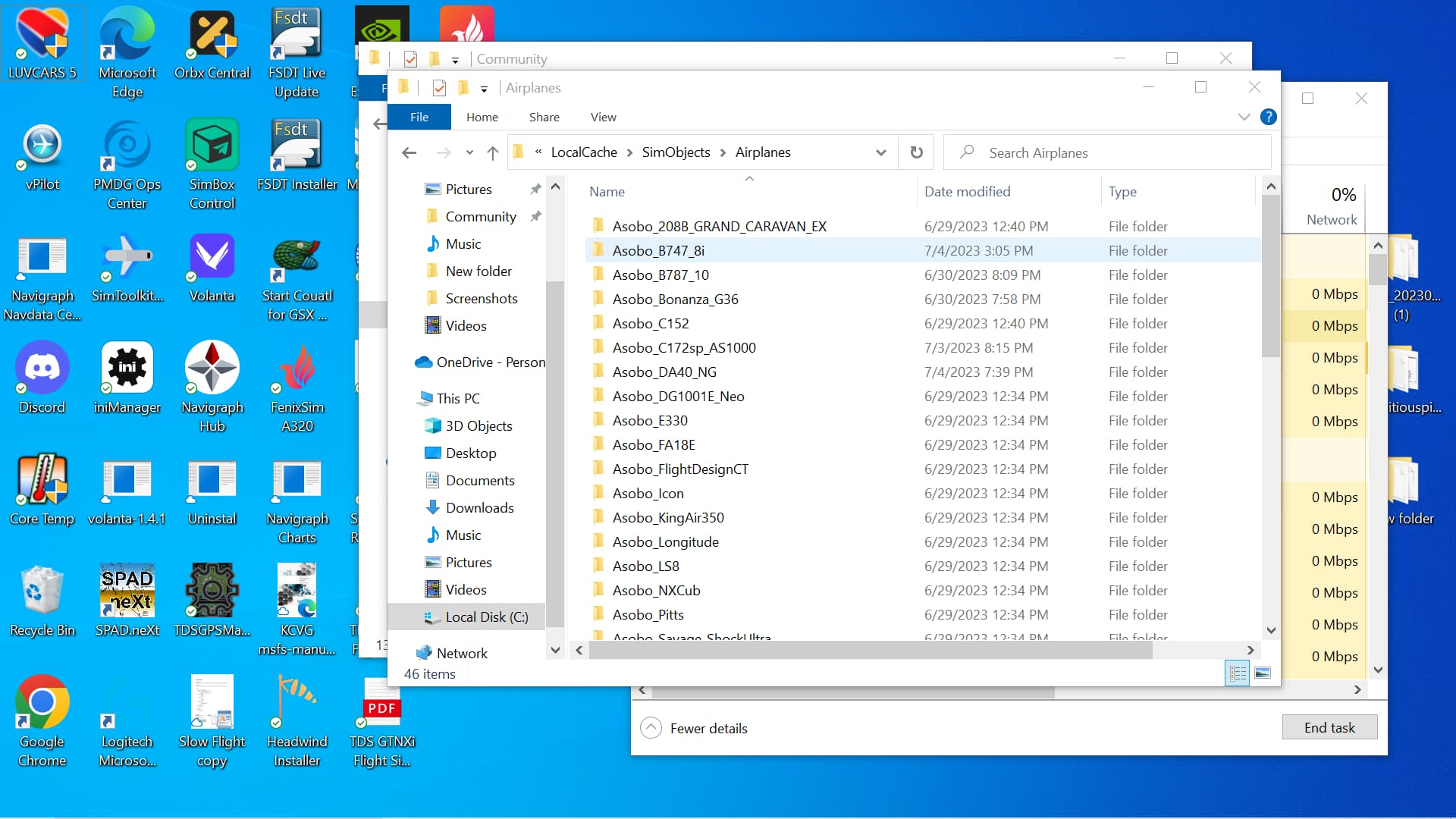1456x819 pixels.
Task: Click Properties checkmark in quick access toolbar
Action: point(439,88)
